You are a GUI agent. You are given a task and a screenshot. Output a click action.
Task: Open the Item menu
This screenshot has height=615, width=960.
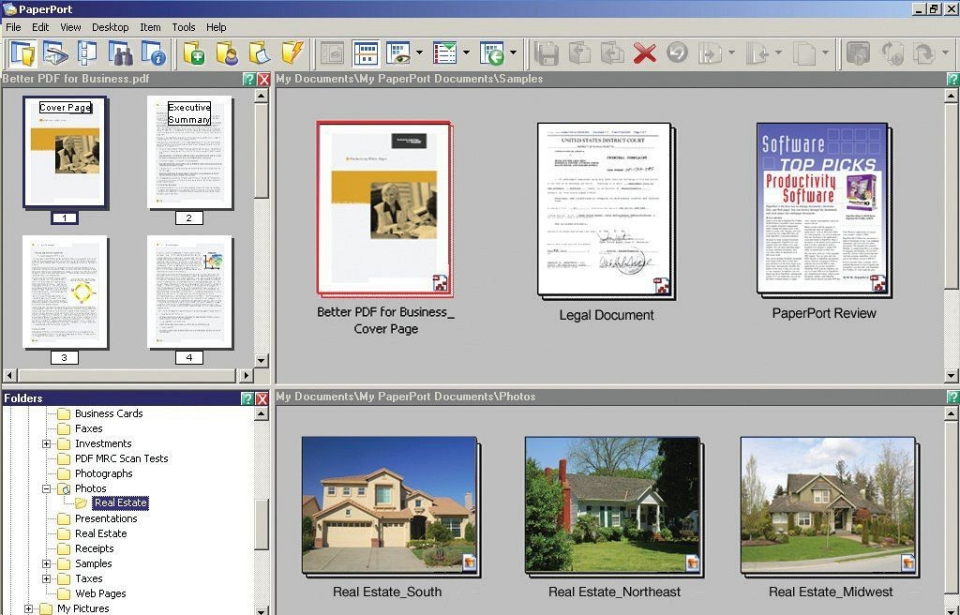[150, 27]
